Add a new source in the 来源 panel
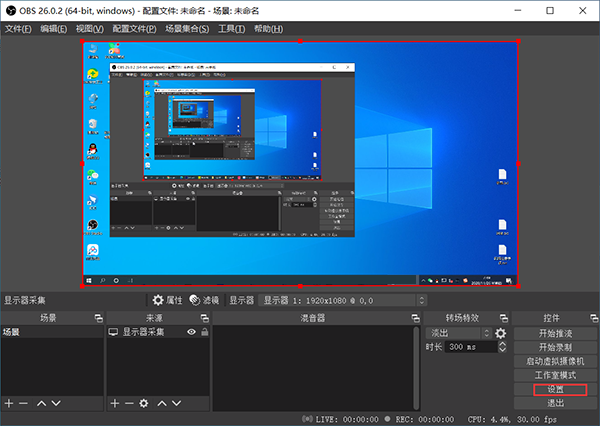The width and height of the screenshot is (600, 426). (114, 403)
